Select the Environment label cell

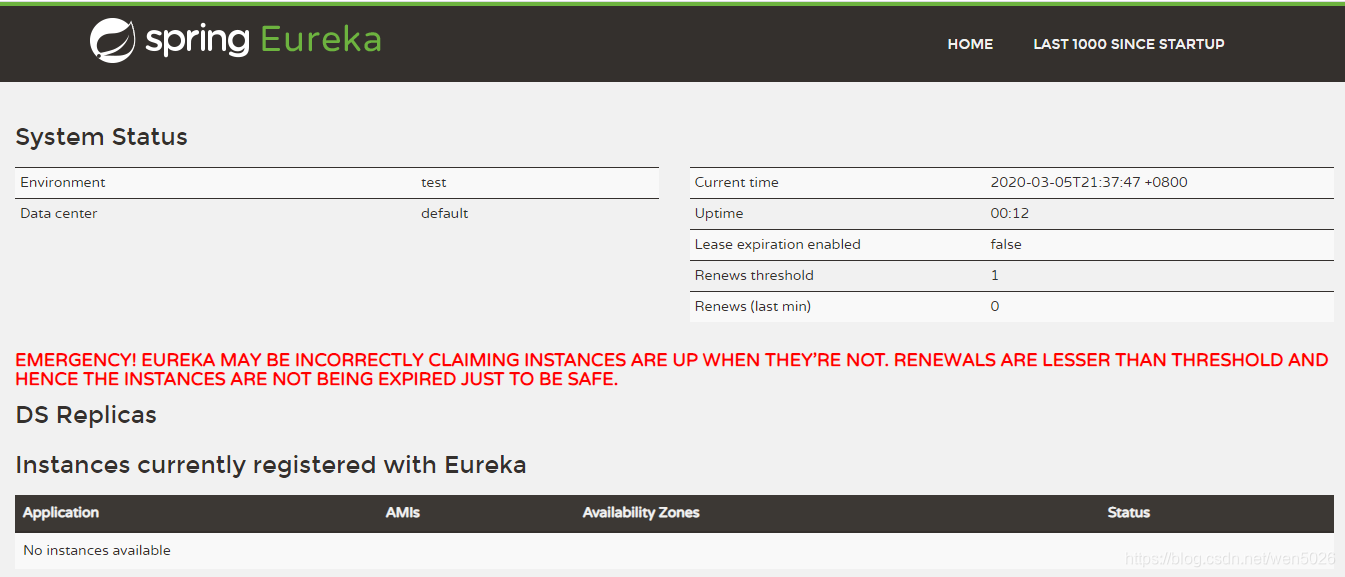click(63, 182)
